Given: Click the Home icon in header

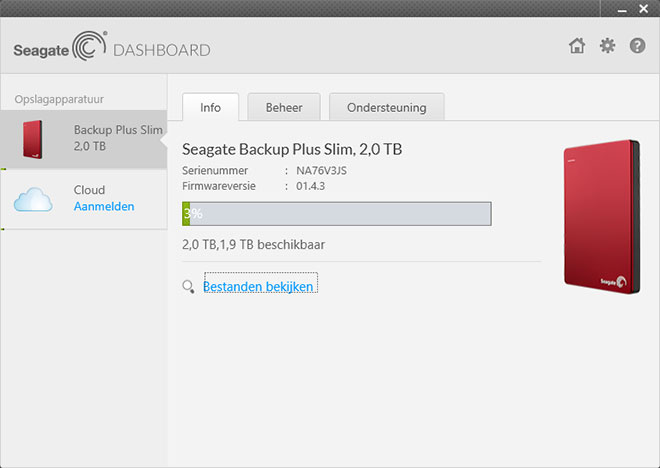Looking at the screenshot, I should (x=577, y=46).
